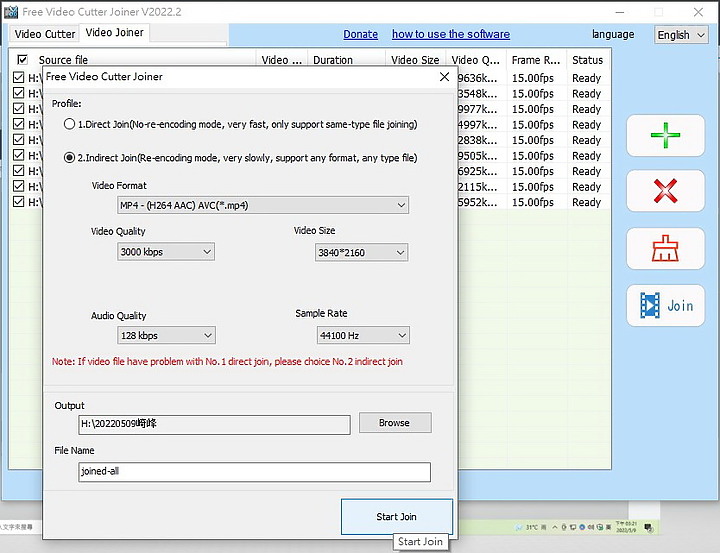Uncheck the row with 6925k video quality

(x=18, y=170)
